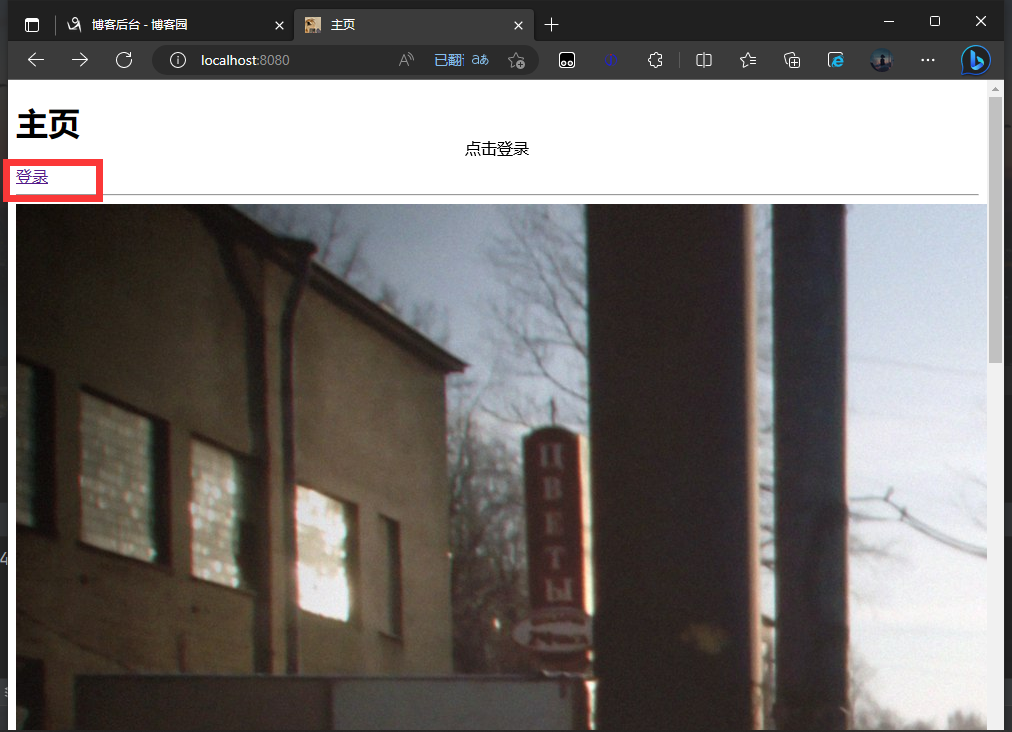Click the 登录 link

tap(32, 176)
